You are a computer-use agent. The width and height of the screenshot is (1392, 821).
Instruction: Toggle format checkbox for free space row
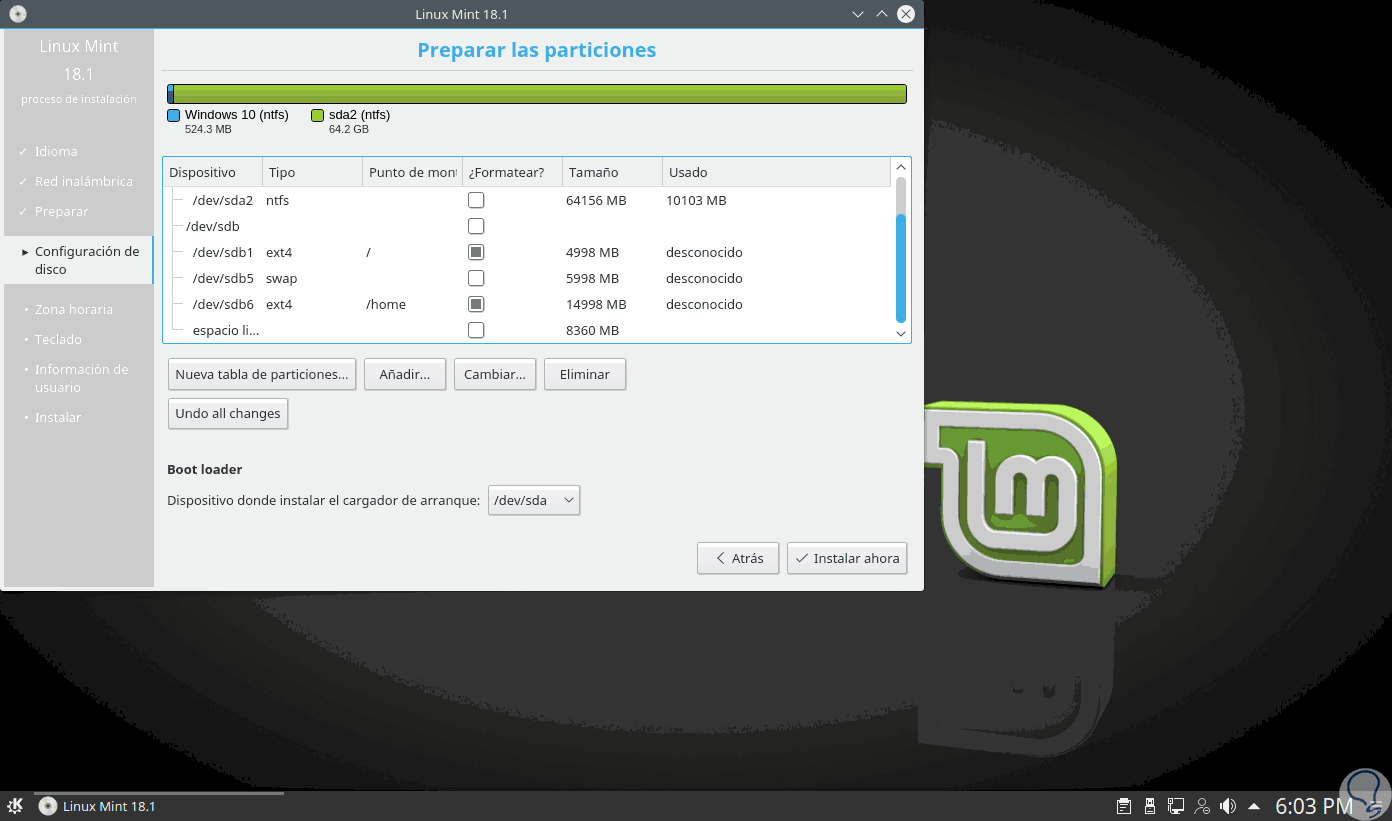476,330
